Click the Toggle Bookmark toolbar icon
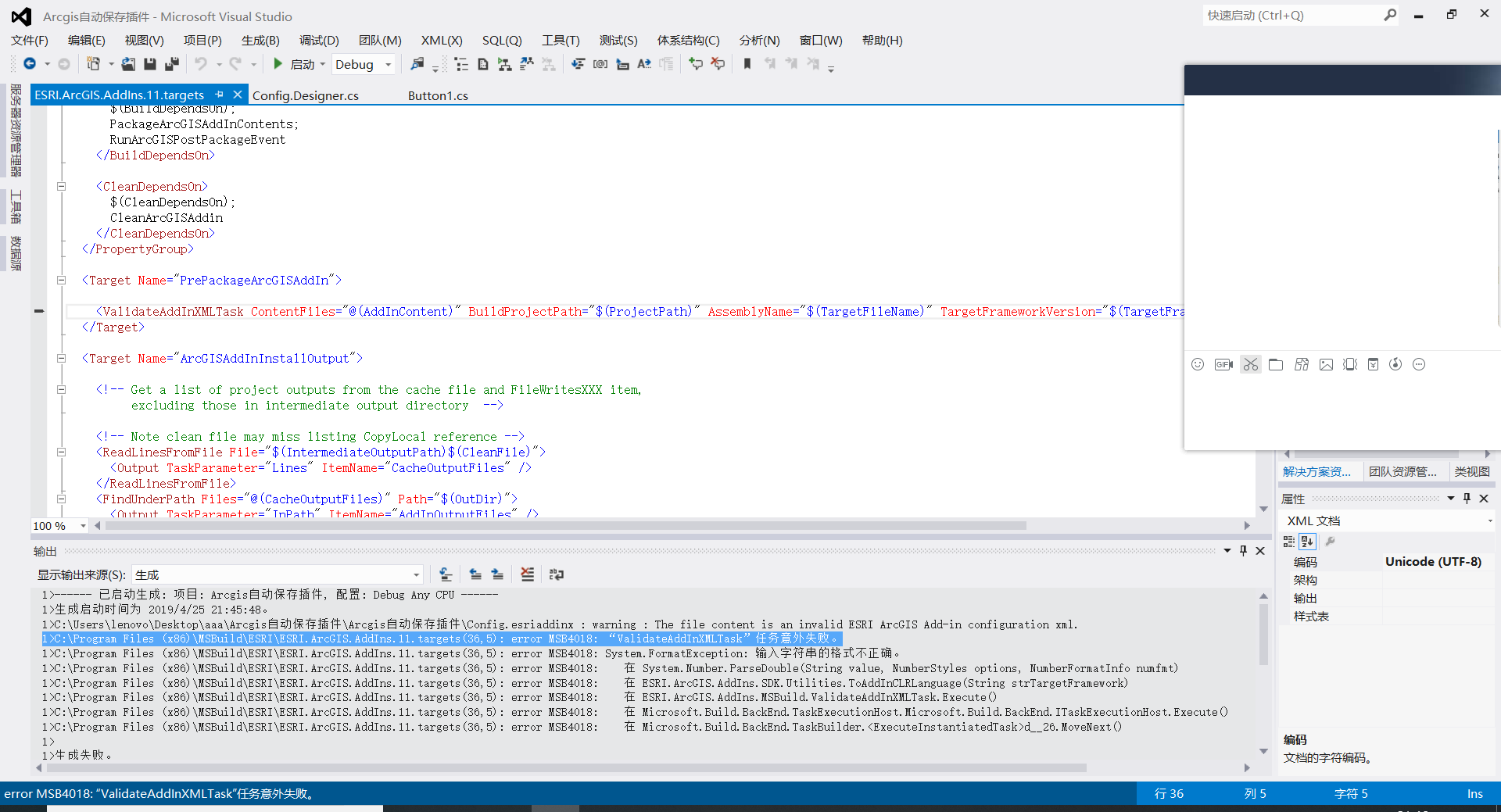This screenshot has width=1501, height=812. click(747, 64)
